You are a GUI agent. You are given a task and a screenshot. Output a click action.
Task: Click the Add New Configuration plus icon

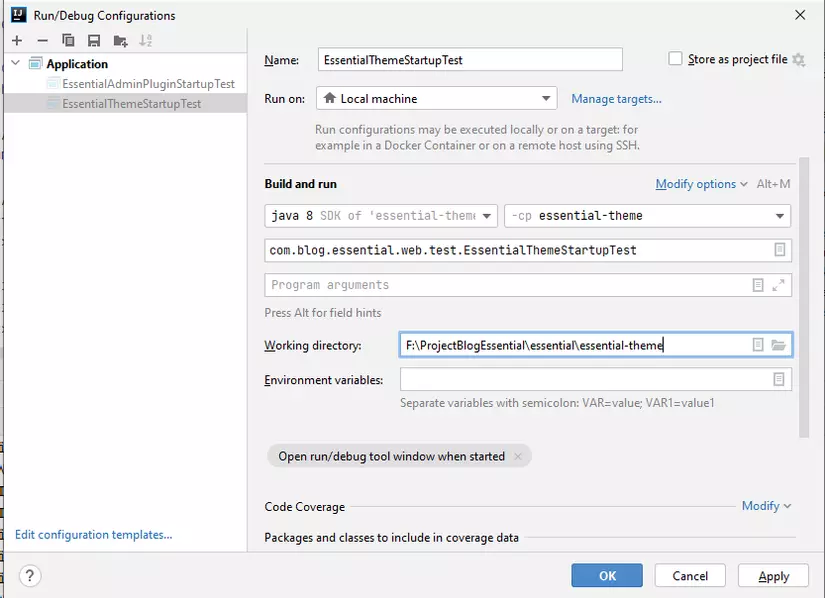coord(17,41)
